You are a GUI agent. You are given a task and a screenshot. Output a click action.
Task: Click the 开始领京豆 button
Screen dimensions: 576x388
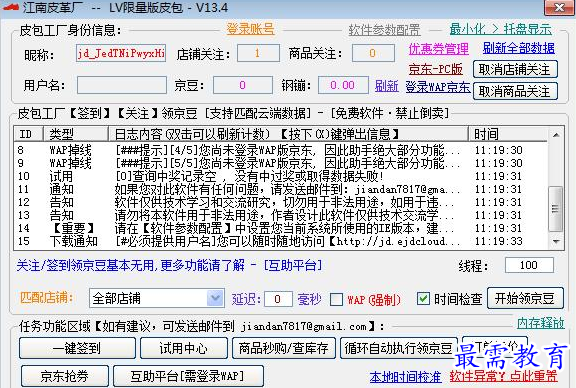(x=525, y=298)
